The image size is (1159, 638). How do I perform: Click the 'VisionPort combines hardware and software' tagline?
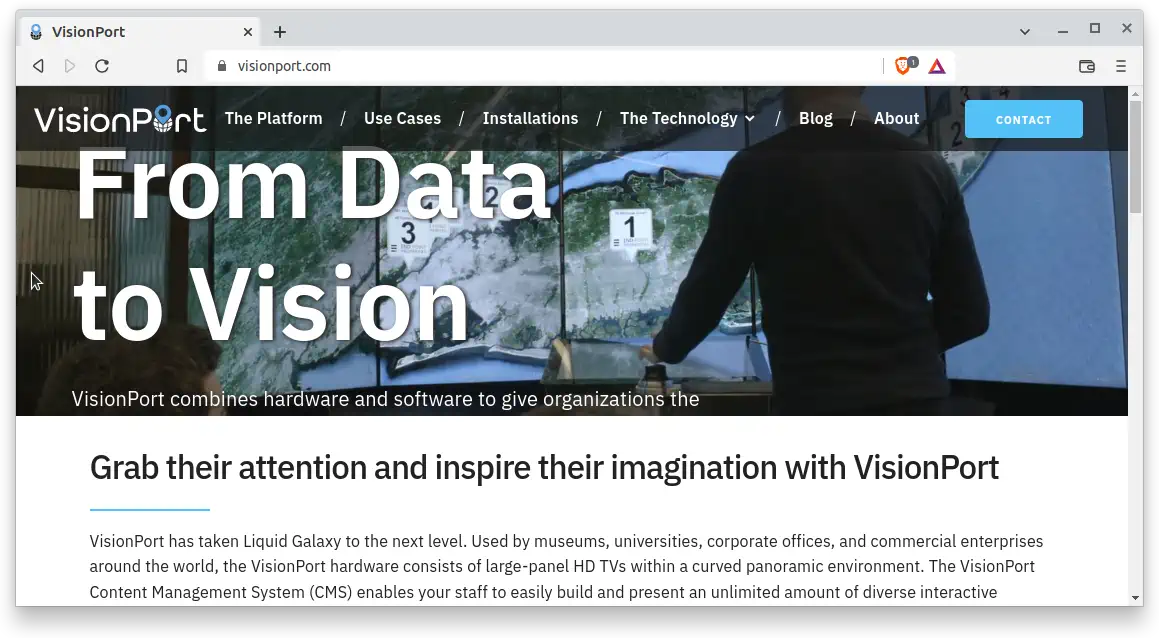(385, 399)
